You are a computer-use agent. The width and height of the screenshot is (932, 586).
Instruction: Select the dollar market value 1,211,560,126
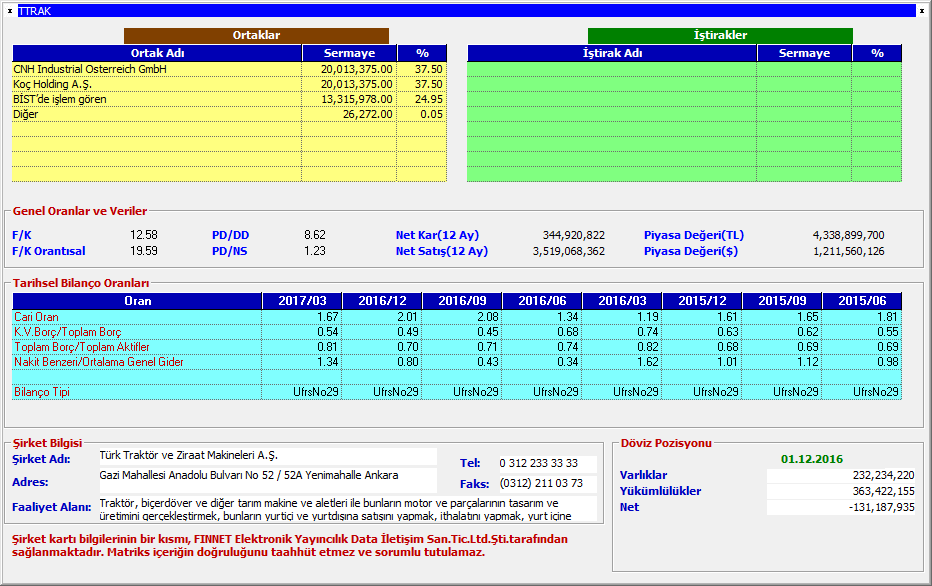[x=849, y=251]
